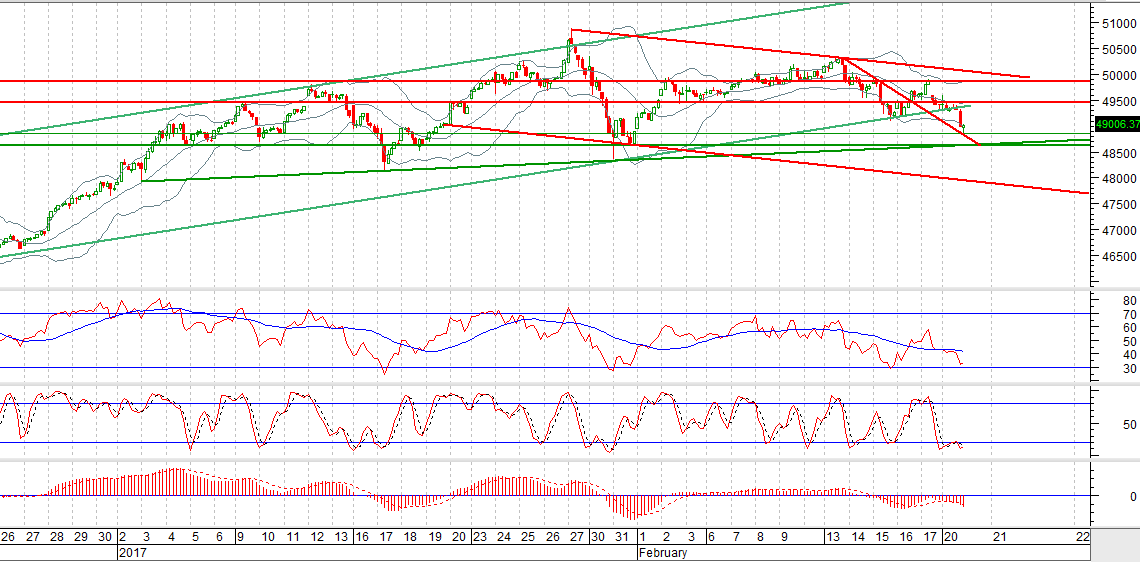This screenshot has width=1140, height=562.
Task: Click the date label 29 on the time axis
Action: pos(81,537)
